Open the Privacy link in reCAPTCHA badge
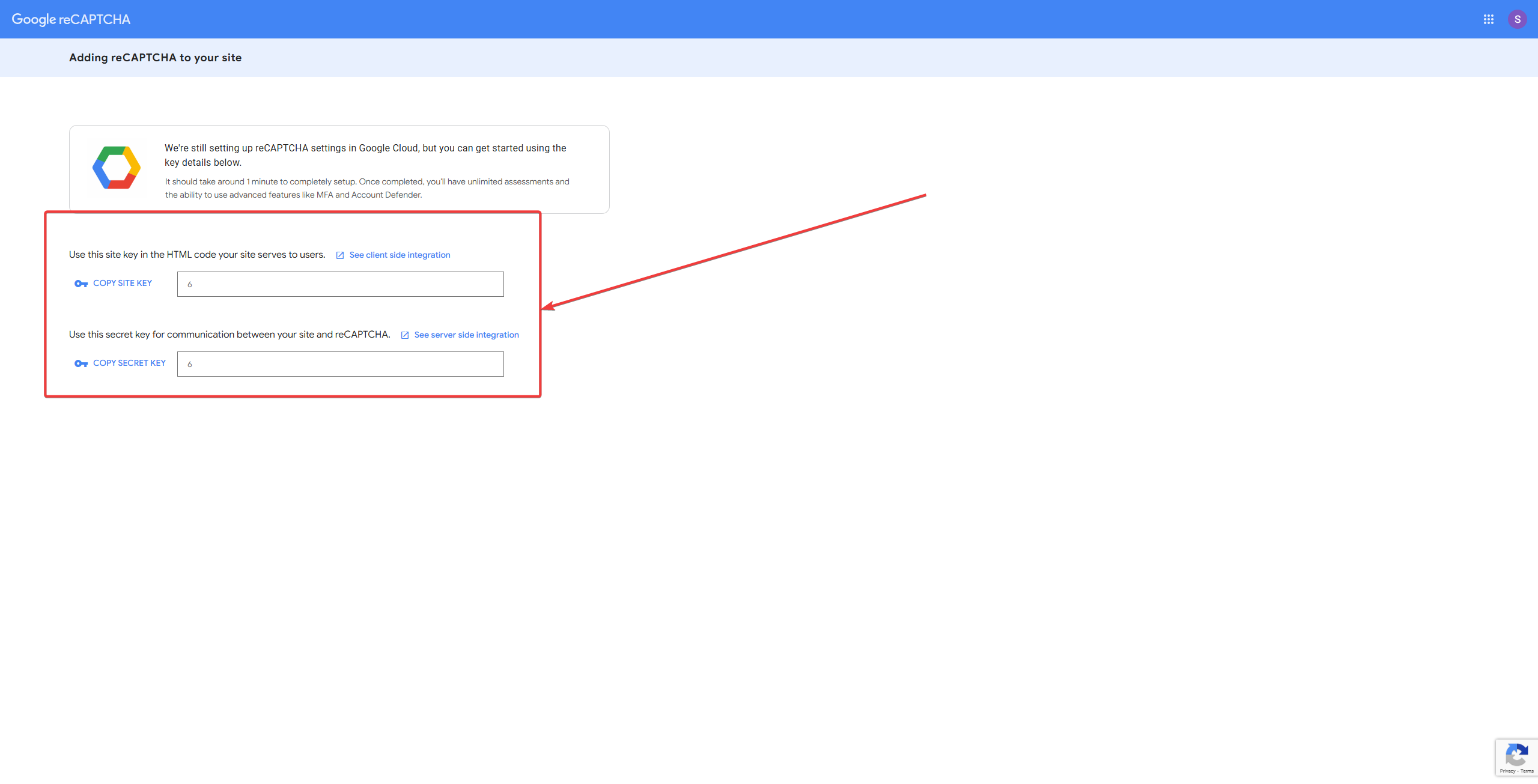Image resolution: width=1538 pixels, height=784 pixels. coord(1507,771)
